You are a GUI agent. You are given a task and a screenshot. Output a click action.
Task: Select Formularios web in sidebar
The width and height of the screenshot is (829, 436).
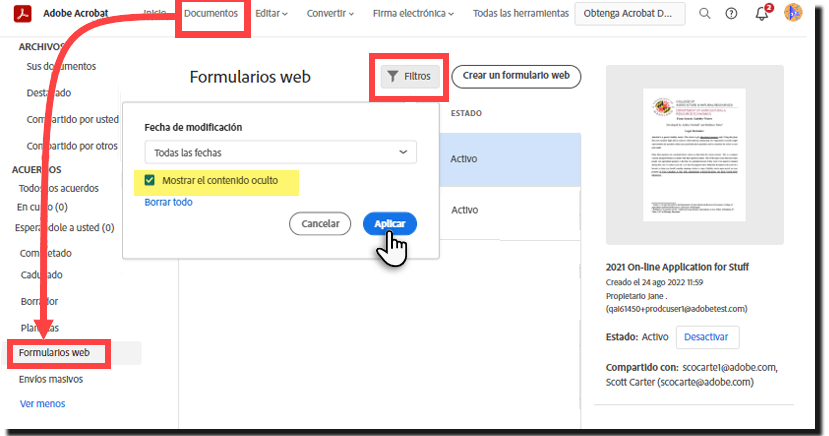point(54,353)
